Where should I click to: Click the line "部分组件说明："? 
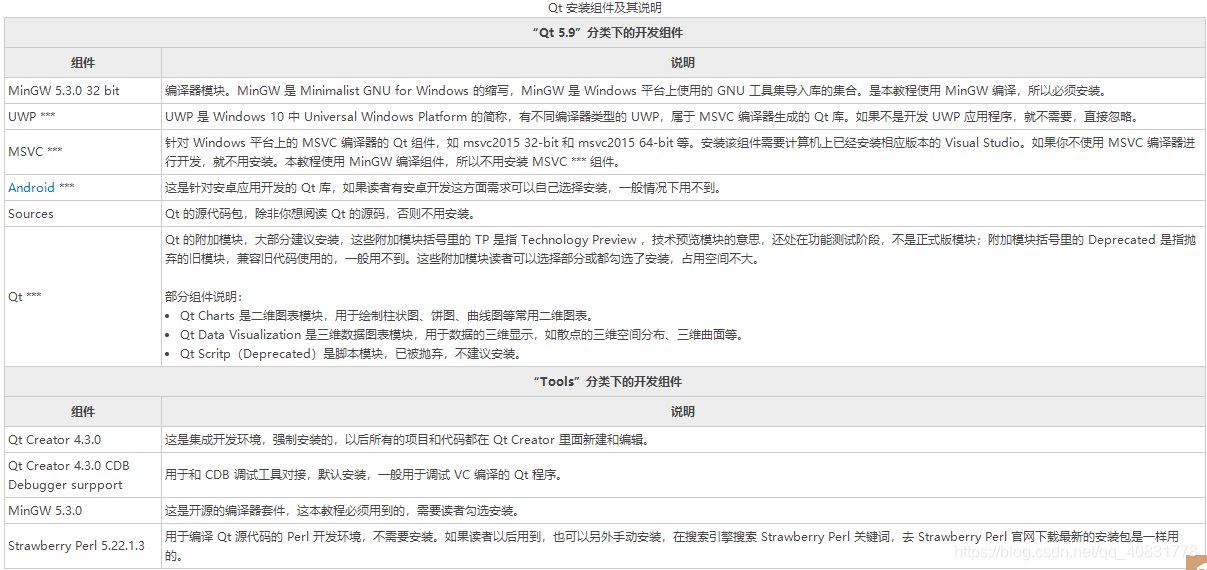[204, 297]
